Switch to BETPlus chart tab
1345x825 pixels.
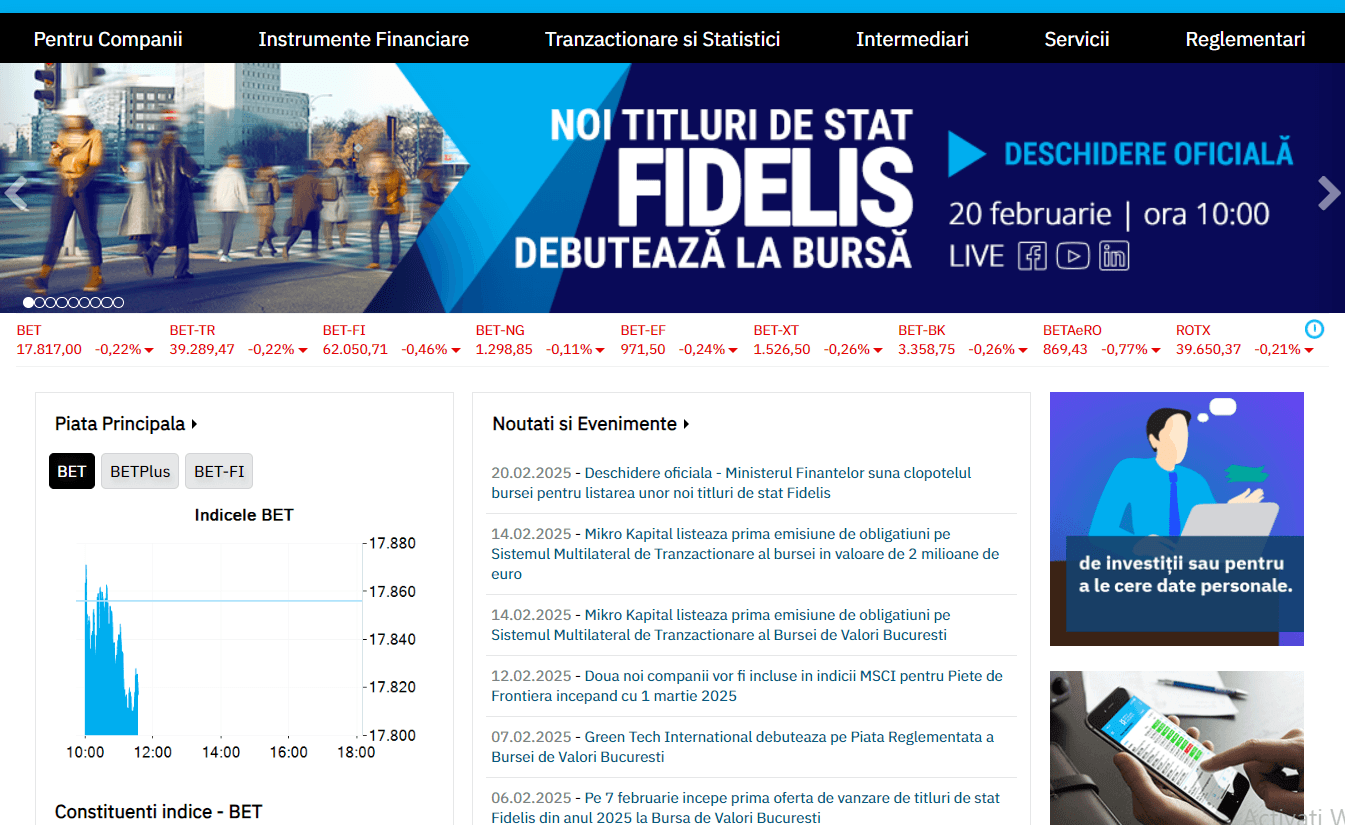(140, 471)
